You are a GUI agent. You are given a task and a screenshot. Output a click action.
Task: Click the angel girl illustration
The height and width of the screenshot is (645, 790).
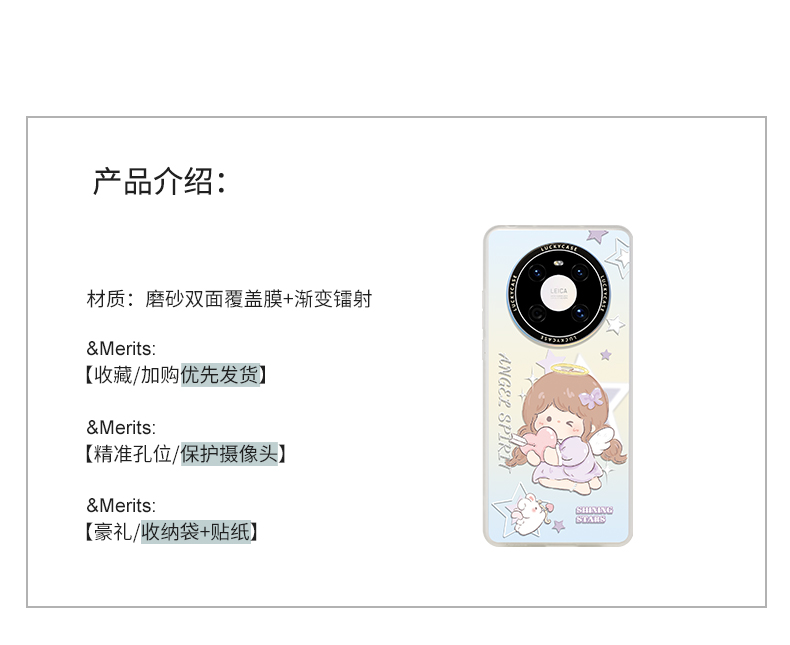pos(568,427)
